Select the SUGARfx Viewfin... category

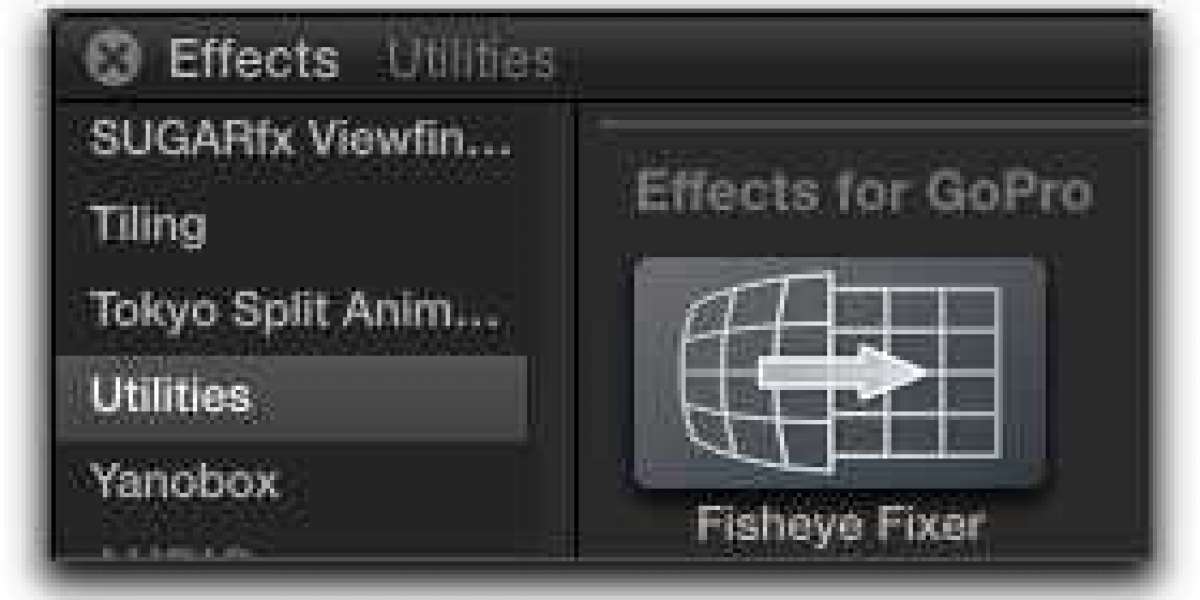pos(300,140)
